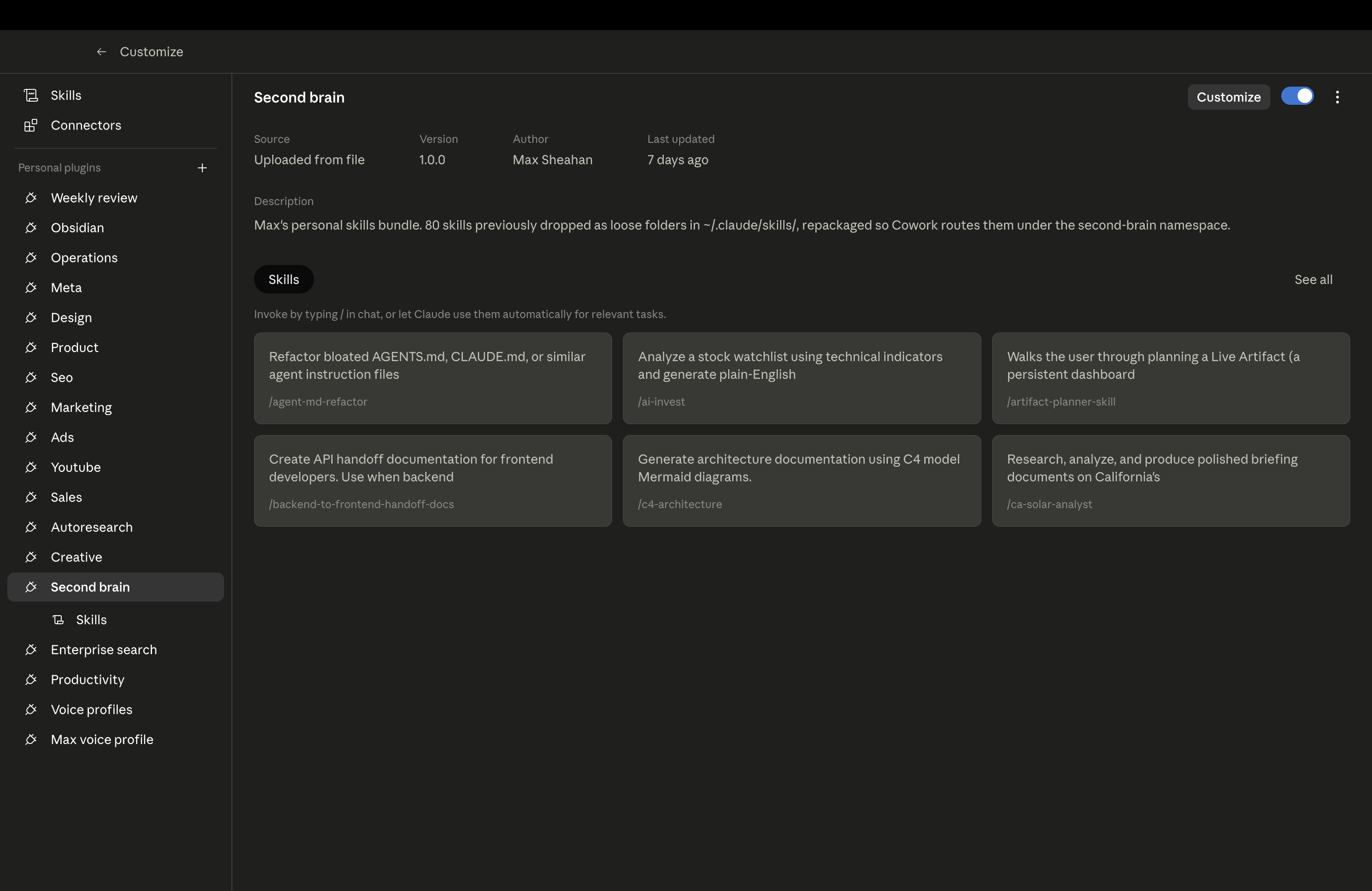Collapse the Second brain plugin entry
Image resolution: width=1372 pixels, height=891 pixels.
click(115, 587)
